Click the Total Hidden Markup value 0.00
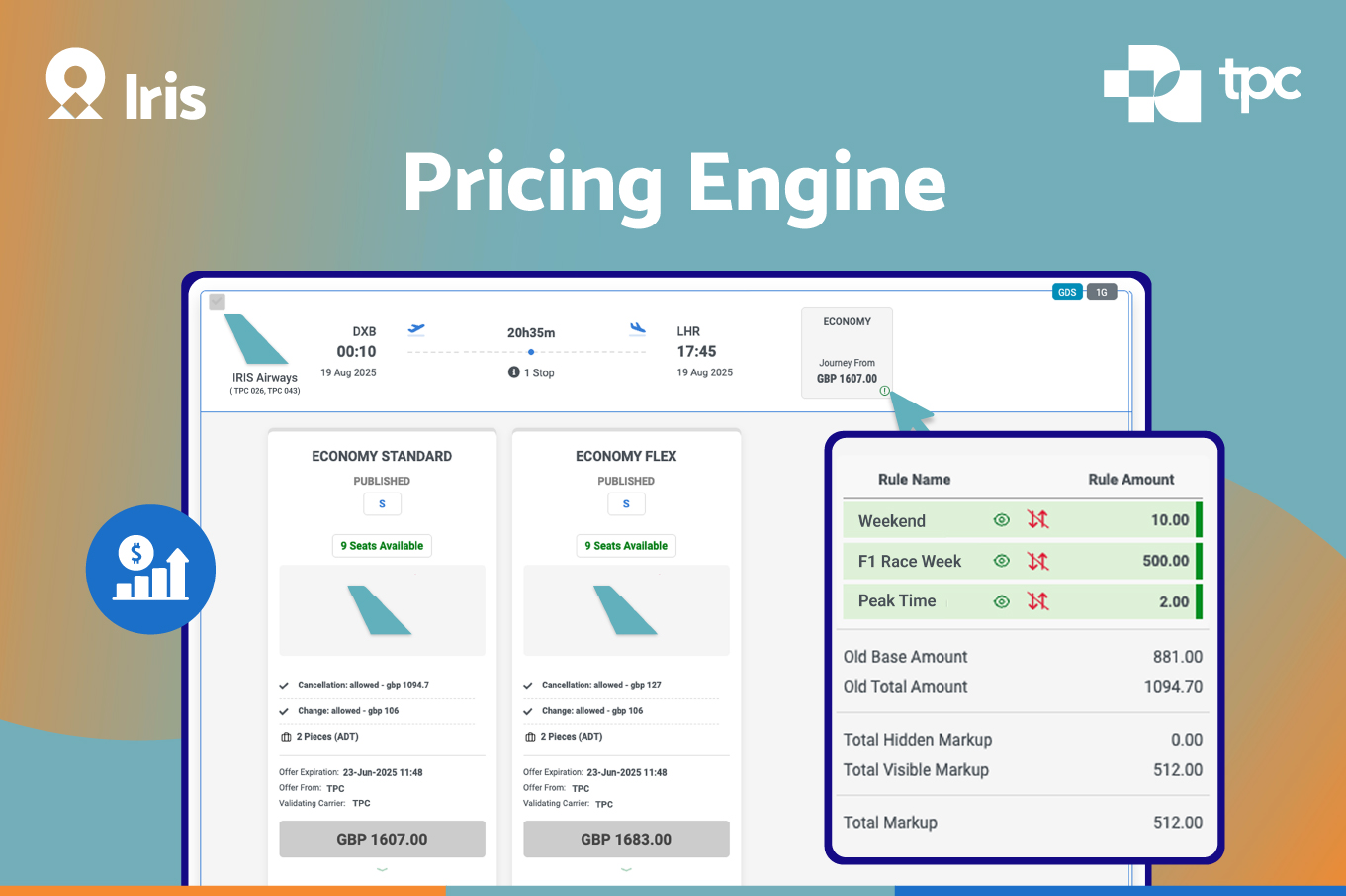The height and width of the screenshot is (896, 1346). coord(1187,740)
